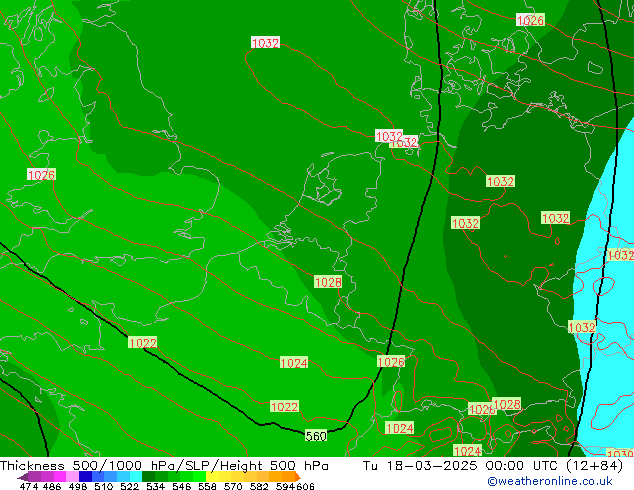Image resolution: width=634 pixels, height=490 pixels.
Task: Select the 1028 pressure label at map center
Action: point(328,283)
